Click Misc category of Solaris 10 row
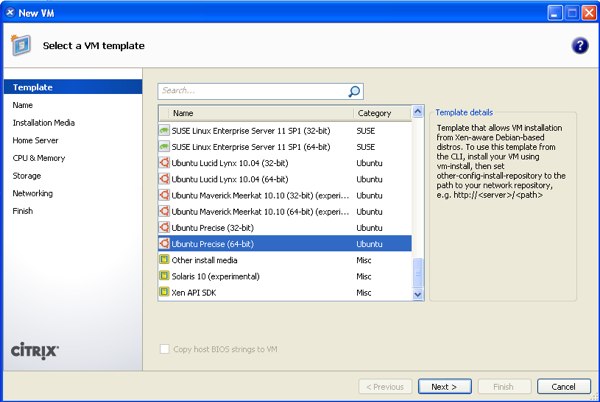This screenshot has width=600, height=402. 364,276
